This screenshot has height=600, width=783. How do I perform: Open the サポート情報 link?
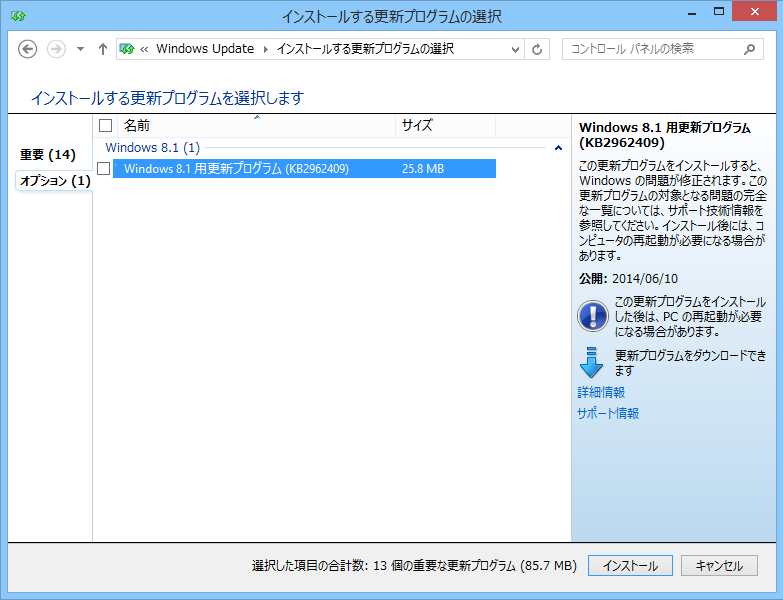608,413
